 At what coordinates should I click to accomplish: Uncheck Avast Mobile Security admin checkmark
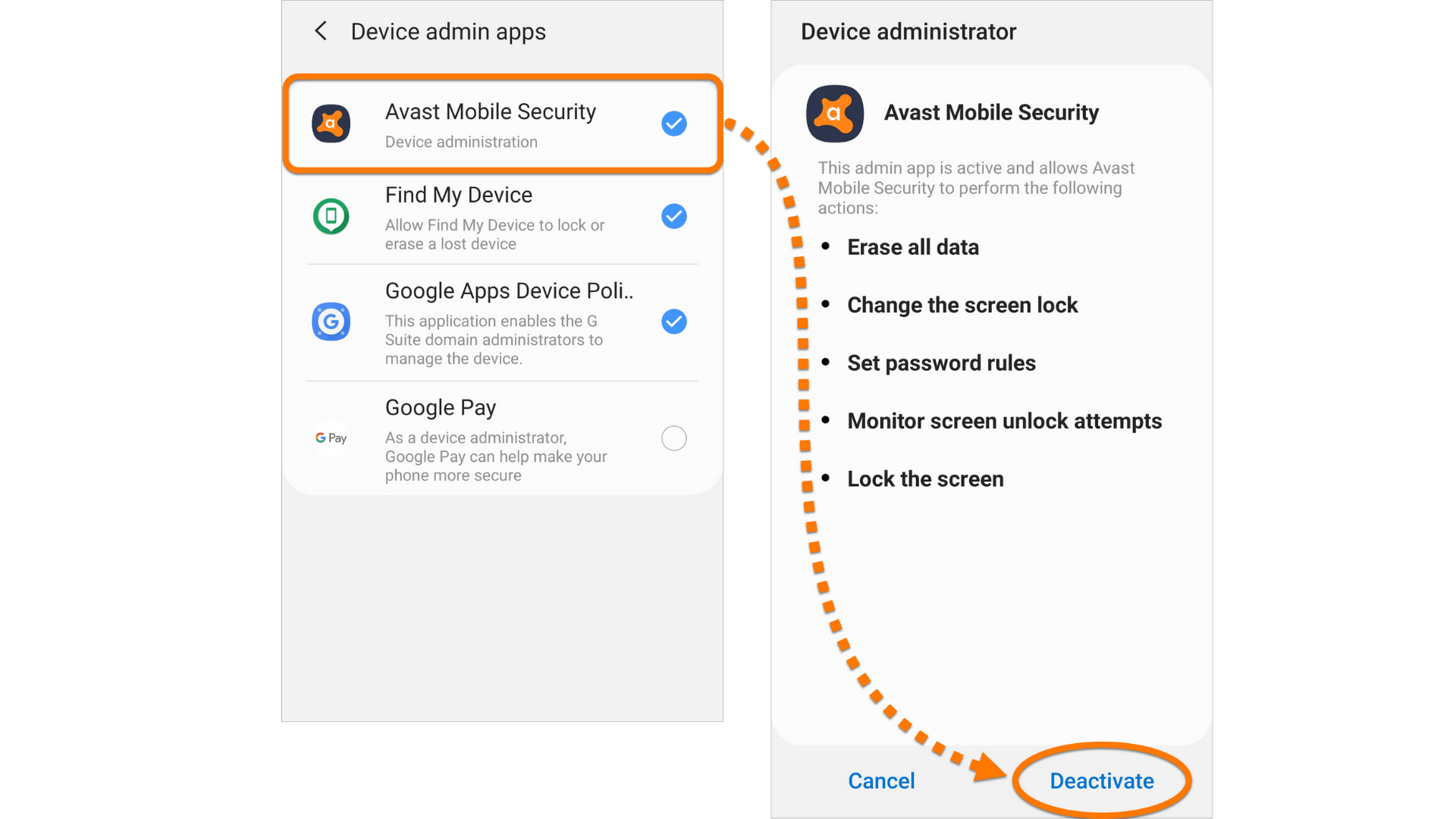tap(674, 124)
